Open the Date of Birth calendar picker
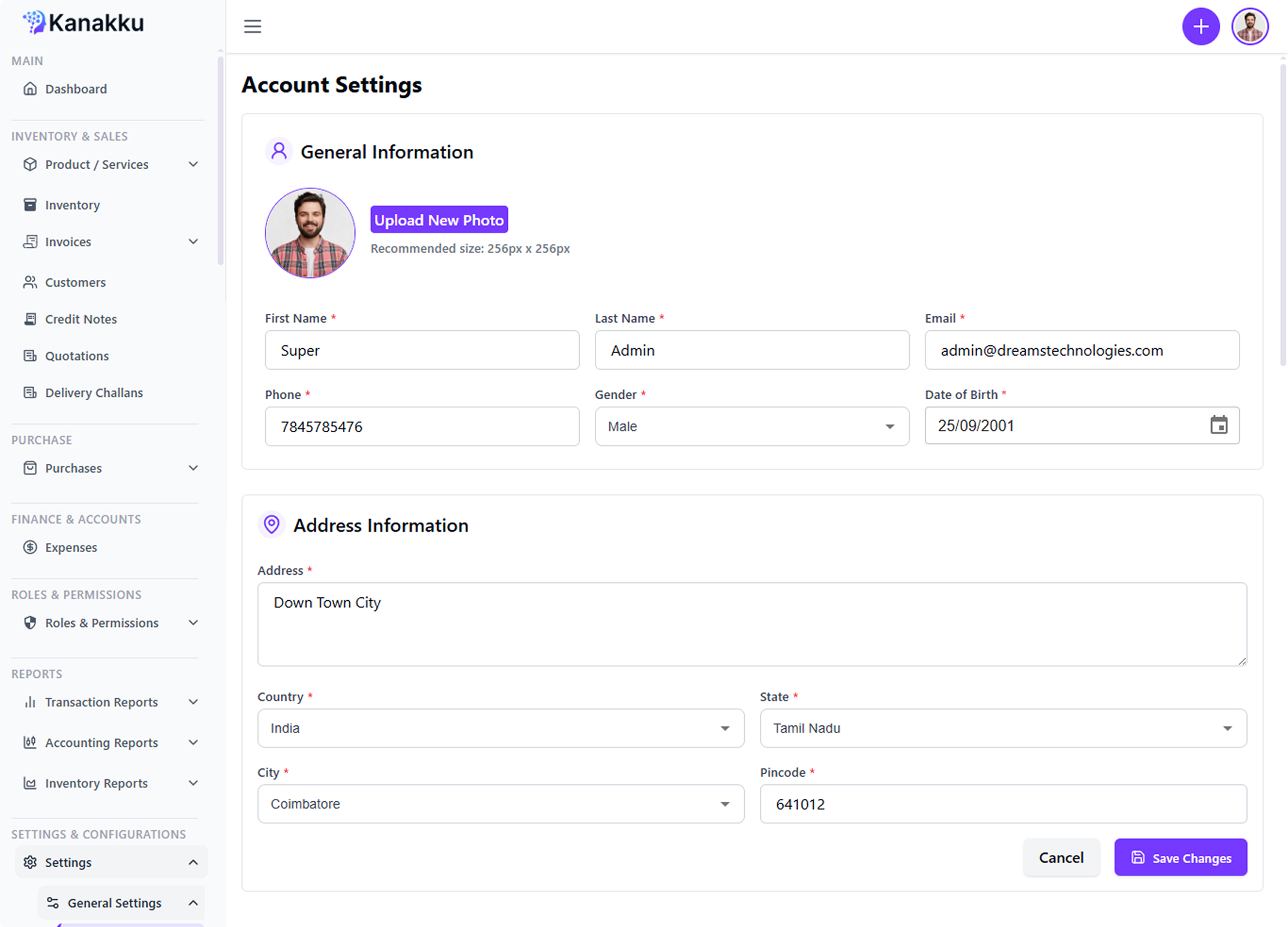The image size is (1288, 927). [1219, 425]
